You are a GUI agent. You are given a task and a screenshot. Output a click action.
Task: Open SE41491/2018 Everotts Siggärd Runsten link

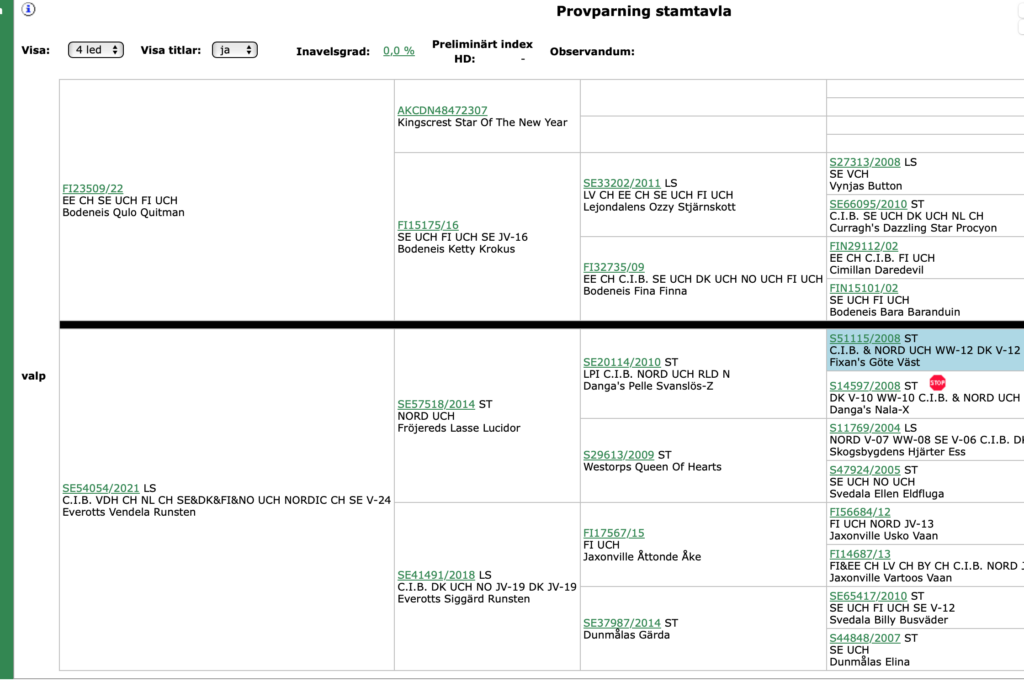[x=436, y=575]
